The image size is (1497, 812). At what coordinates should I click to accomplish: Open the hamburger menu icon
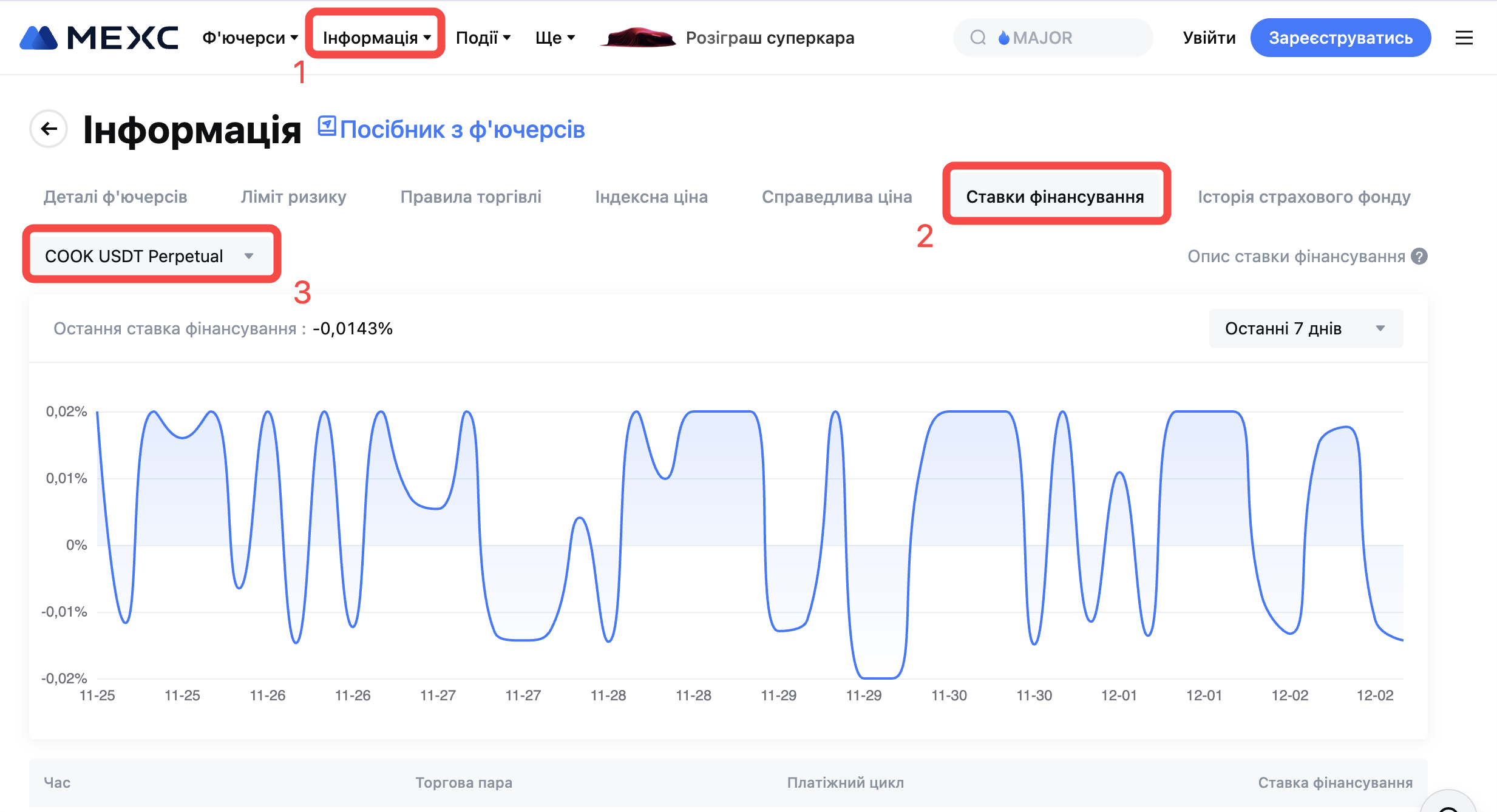click(x=1464, y=38)
